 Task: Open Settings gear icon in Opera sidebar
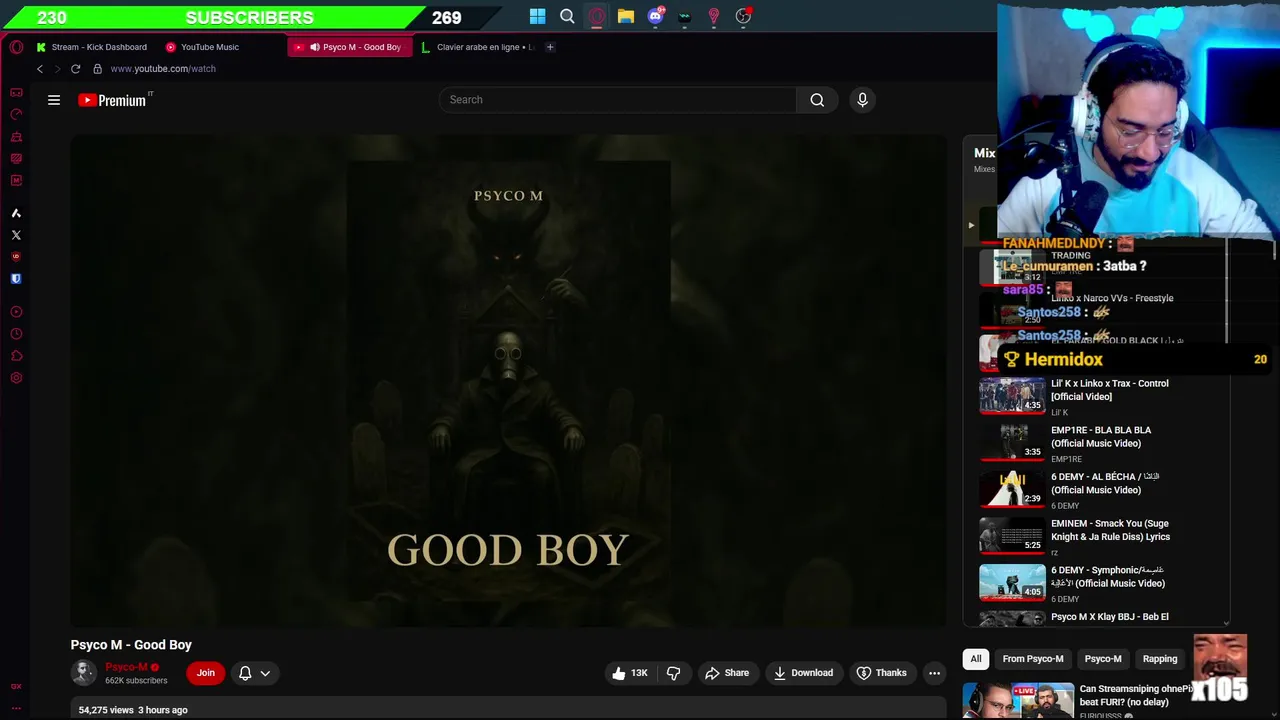point(16,378)
